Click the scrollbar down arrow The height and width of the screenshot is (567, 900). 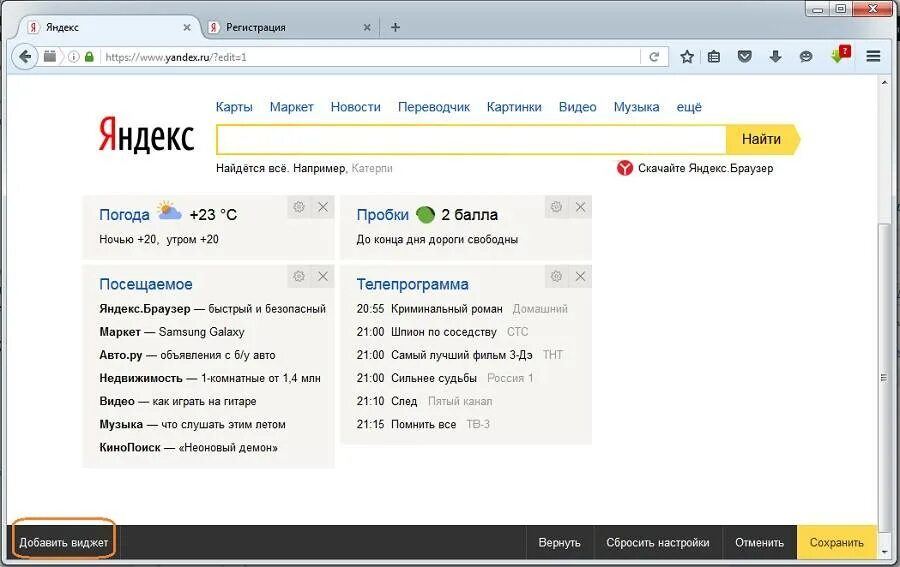point(884,552)
